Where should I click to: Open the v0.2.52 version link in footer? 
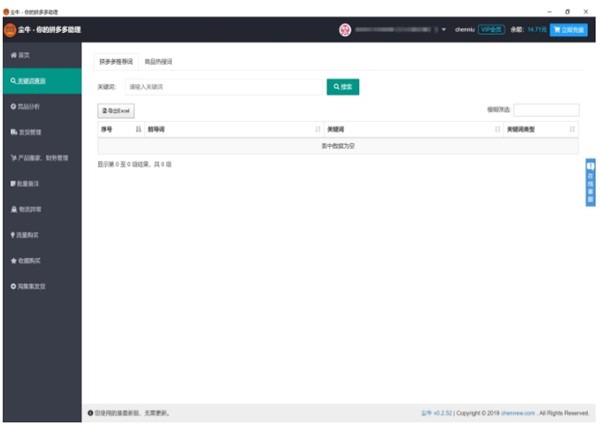pyautogui.click(x=437, y=413)
